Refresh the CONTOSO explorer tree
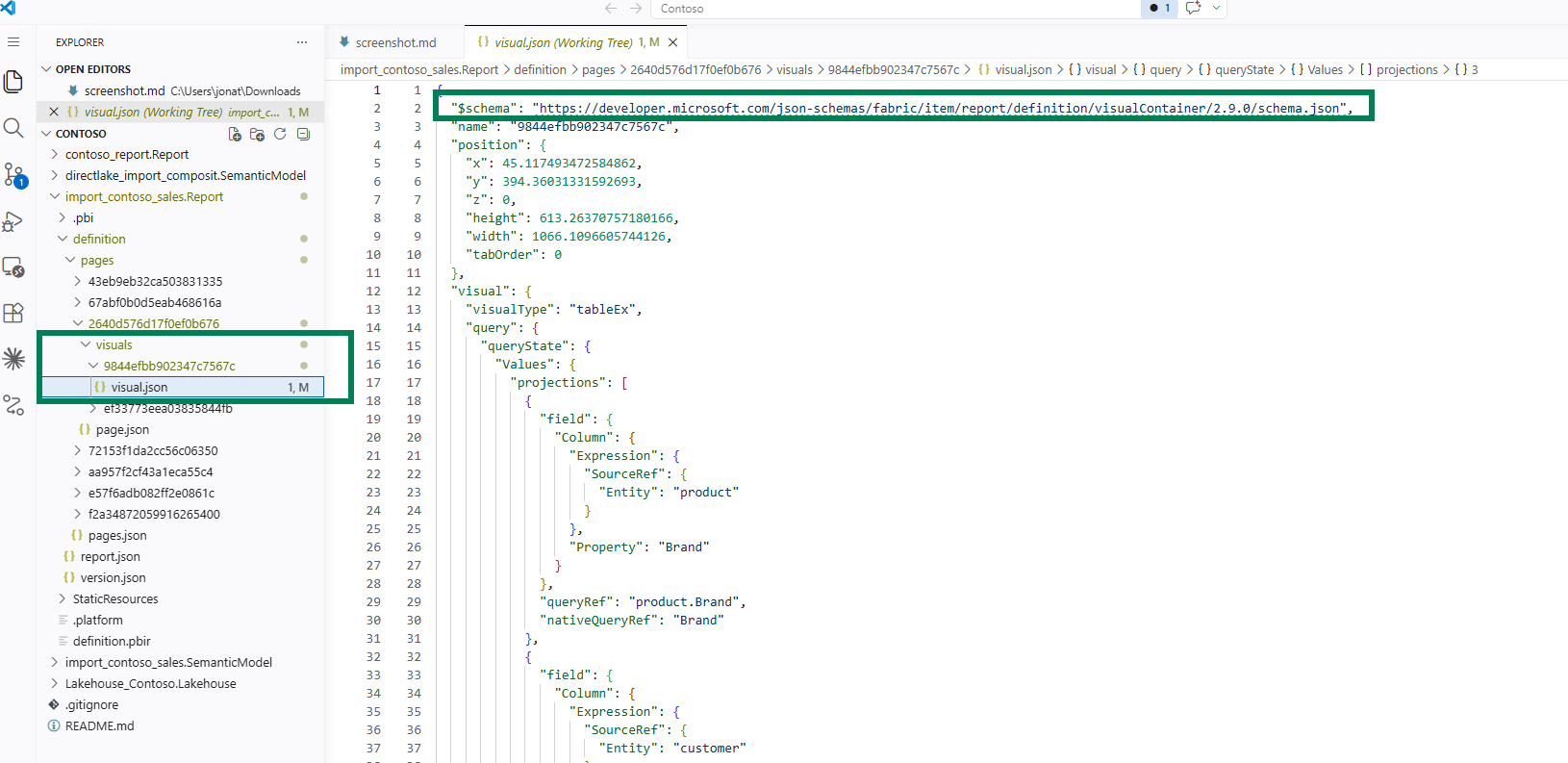This screenshot has height=763, width=1568. [x=280, y=135]
